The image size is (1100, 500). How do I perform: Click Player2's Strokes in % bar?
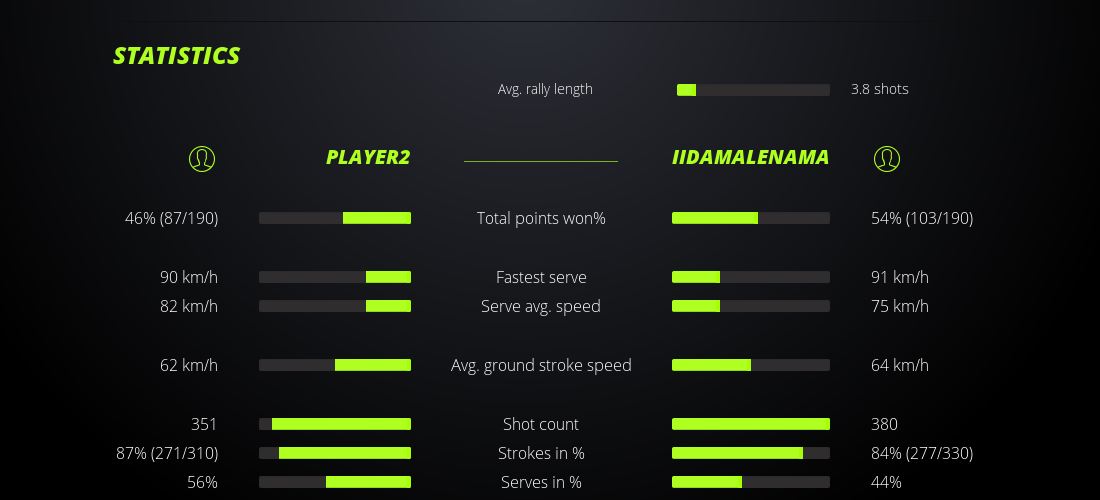point(335,453)
